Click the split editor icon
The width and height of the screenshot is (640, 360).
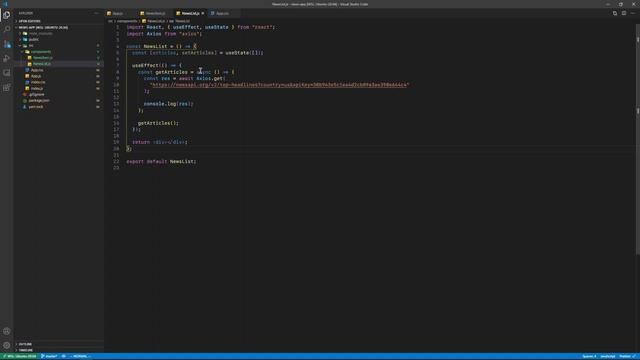click(624, 13)
